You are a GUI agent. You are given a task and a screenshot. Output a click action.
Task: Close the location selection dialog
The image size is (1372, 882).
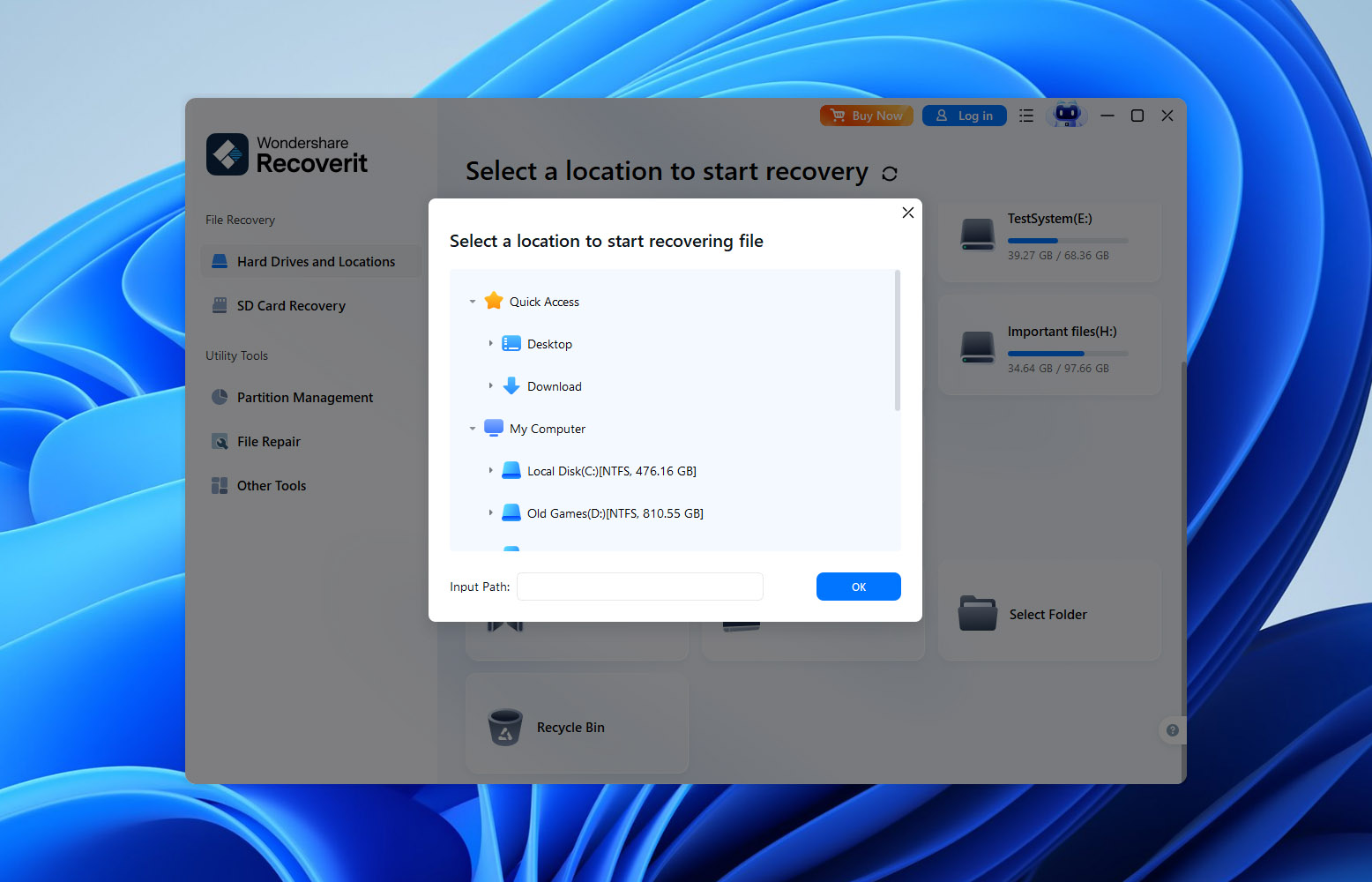point(908,213)
